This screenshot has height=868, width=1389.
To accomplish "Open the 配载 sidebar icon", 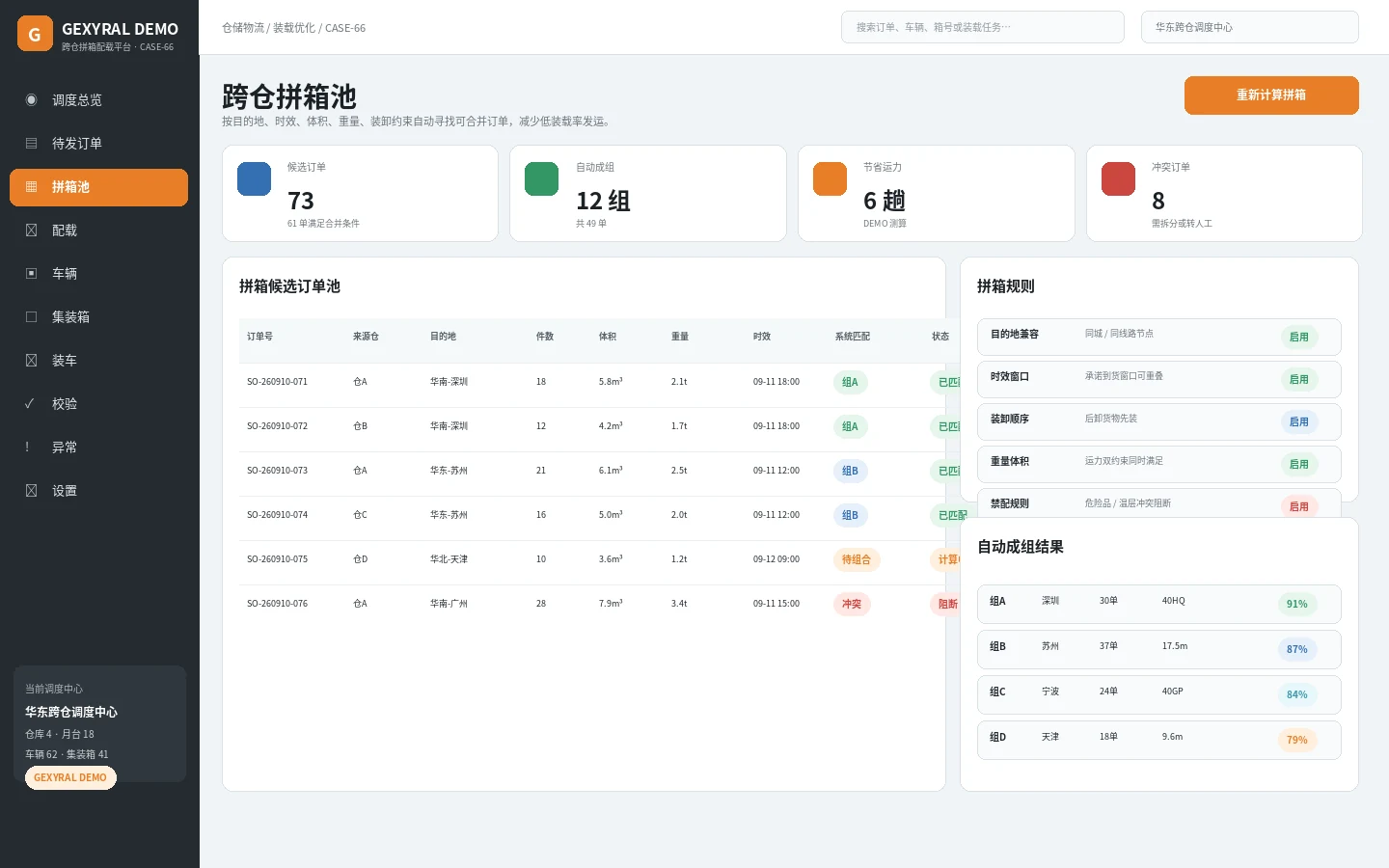I will pyautogui.click(x=31, y=231).
